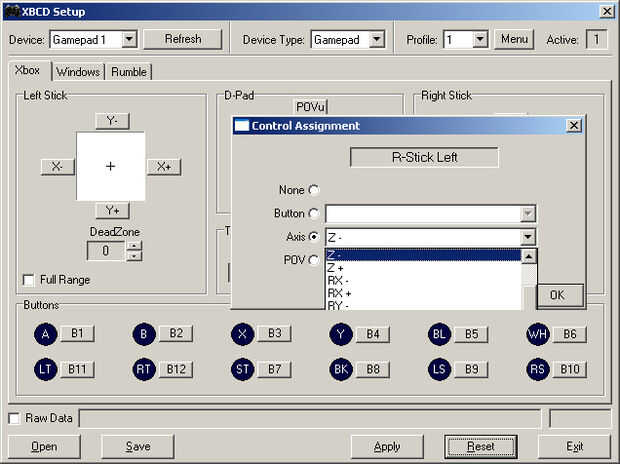The height and width of the screenshot is (464, 620).
Task: Click the Left Stick X+ mapping button
Action: click(164, 167)
